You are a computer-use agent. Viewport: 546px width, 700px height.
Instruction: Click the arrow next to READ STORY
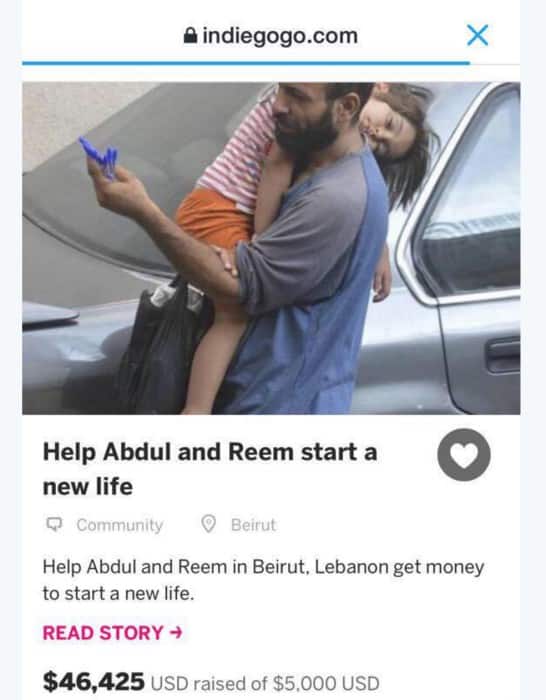pyautogui.click(x=176, y=633)
